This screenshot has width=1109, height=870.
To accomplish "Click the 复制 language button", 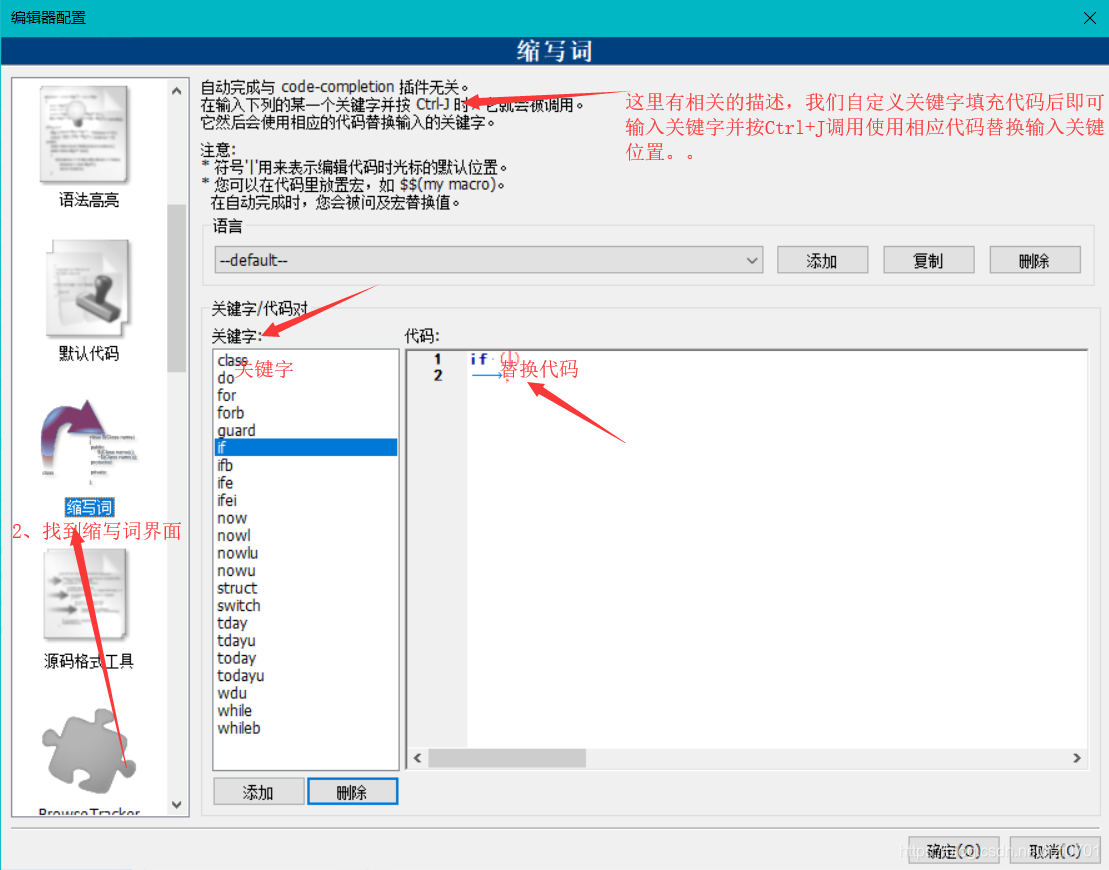I will (928, 259).
